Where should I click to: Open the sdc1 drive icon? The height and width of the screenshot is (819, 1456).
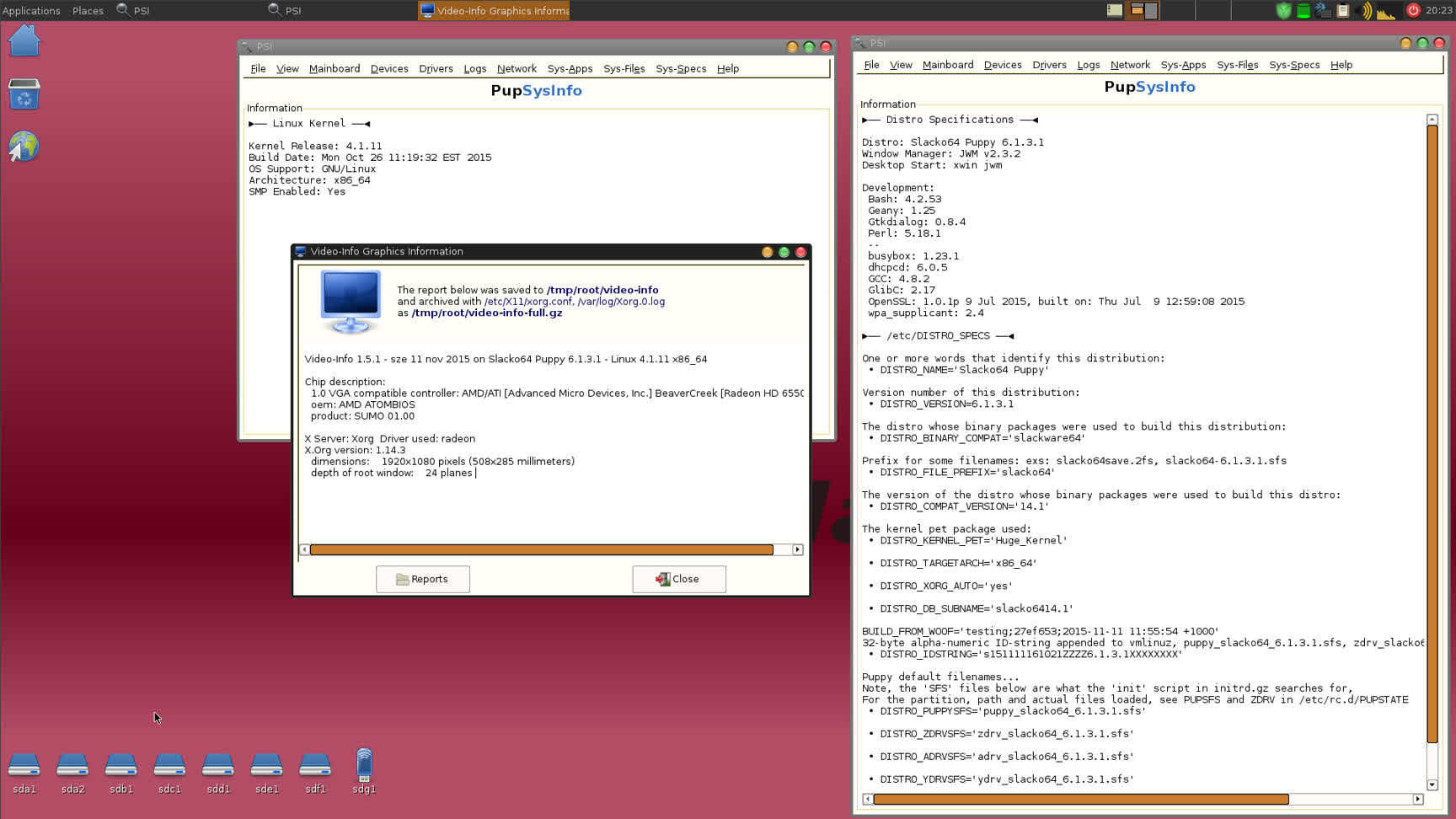pos(169,765)
